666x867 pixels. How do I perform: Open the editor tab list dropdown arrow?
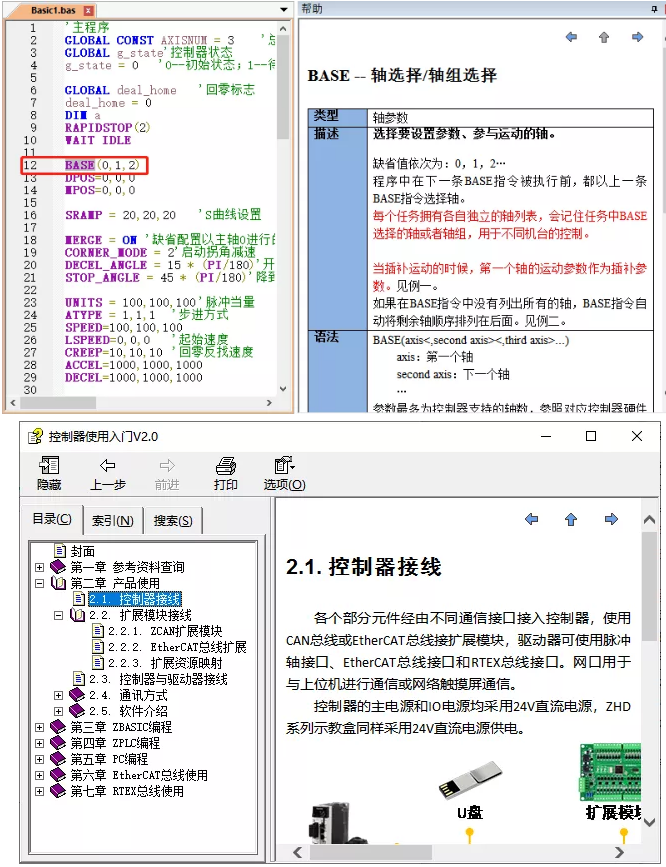(284, 10)
